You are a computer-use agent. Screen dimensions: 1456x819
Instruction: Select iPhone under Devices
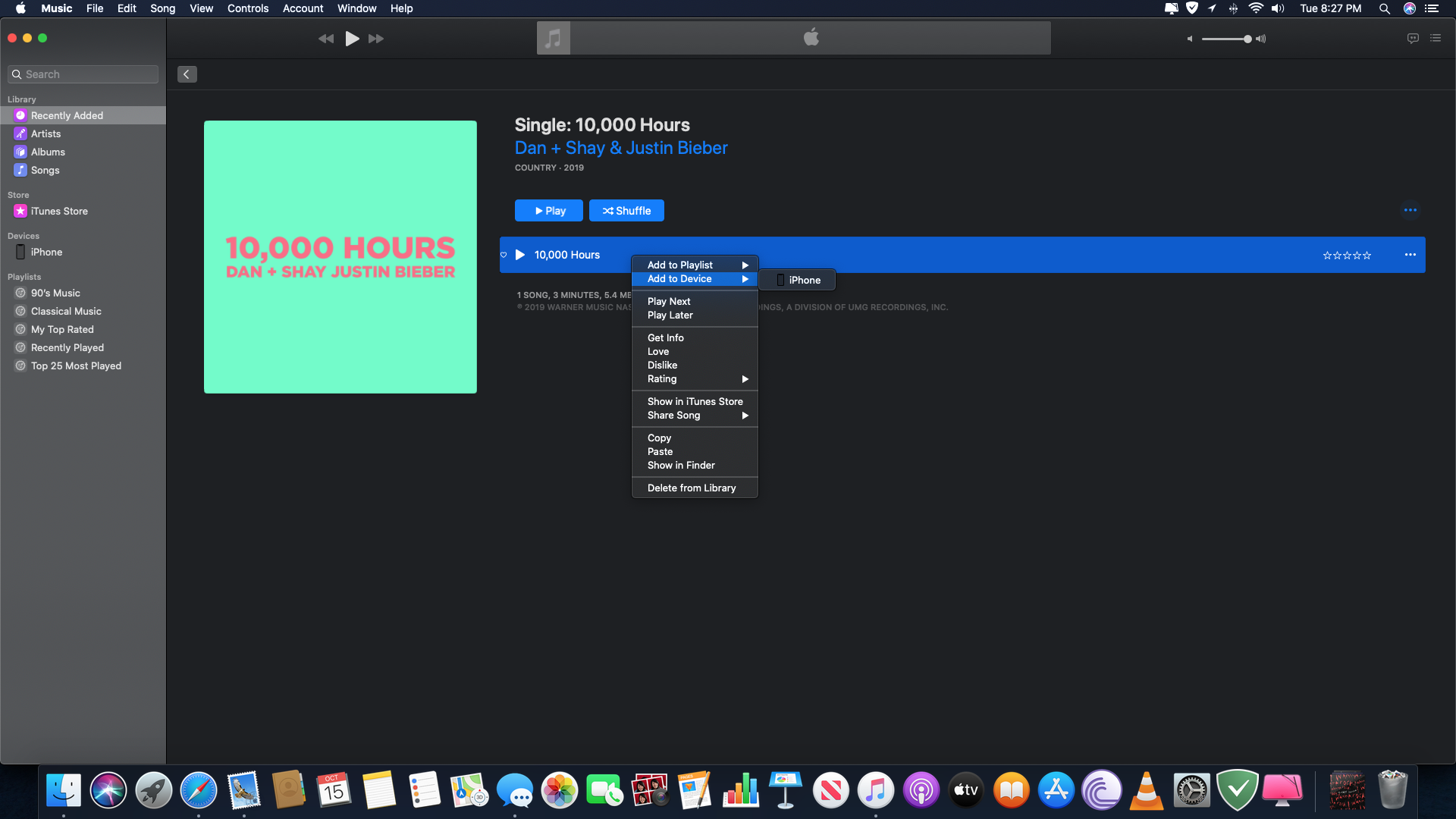tap(83, 252)
